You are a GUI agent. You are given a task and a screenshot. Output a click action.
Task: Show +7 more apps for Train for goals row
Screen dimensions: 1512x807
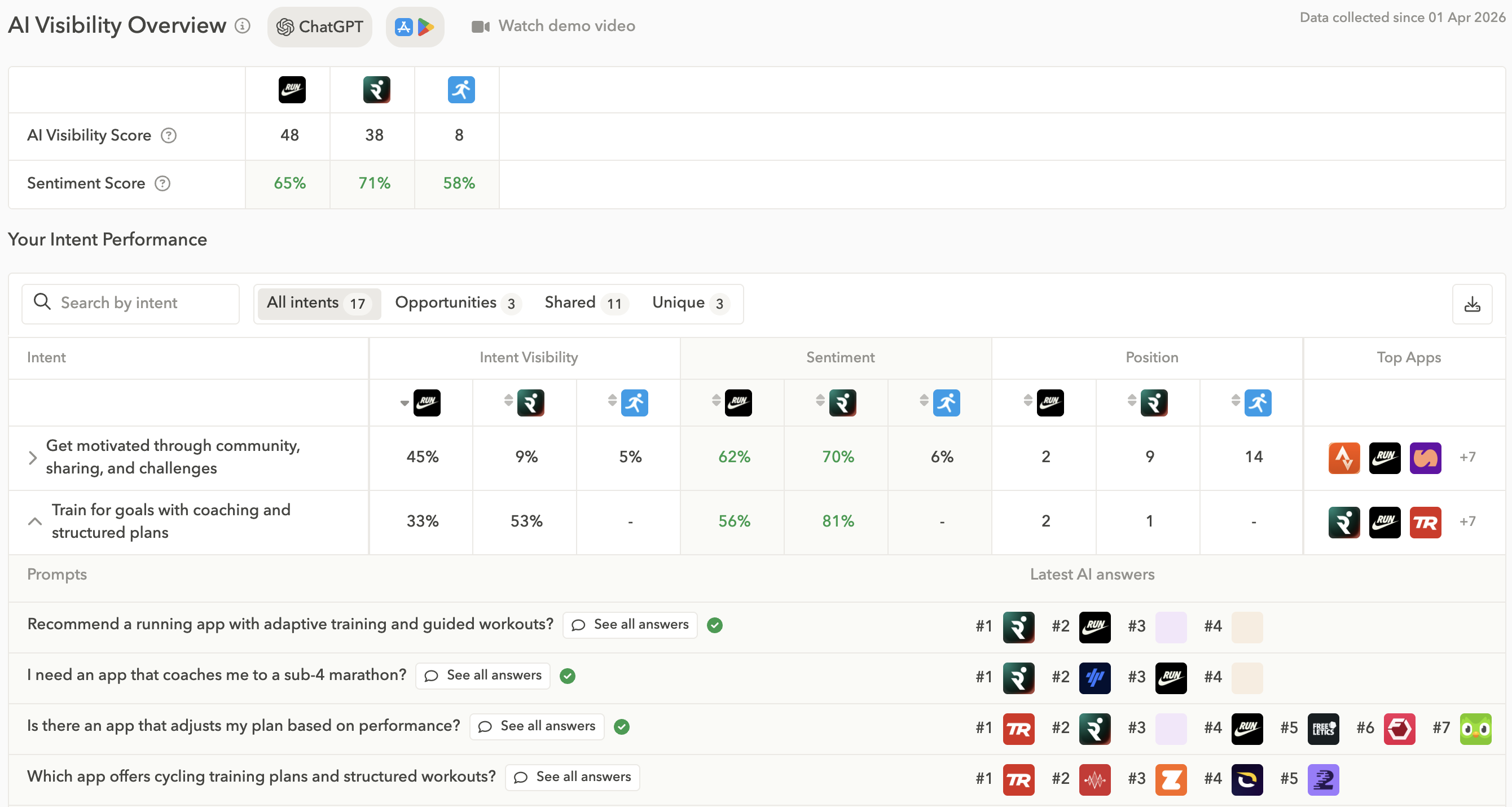[1467, 522]
